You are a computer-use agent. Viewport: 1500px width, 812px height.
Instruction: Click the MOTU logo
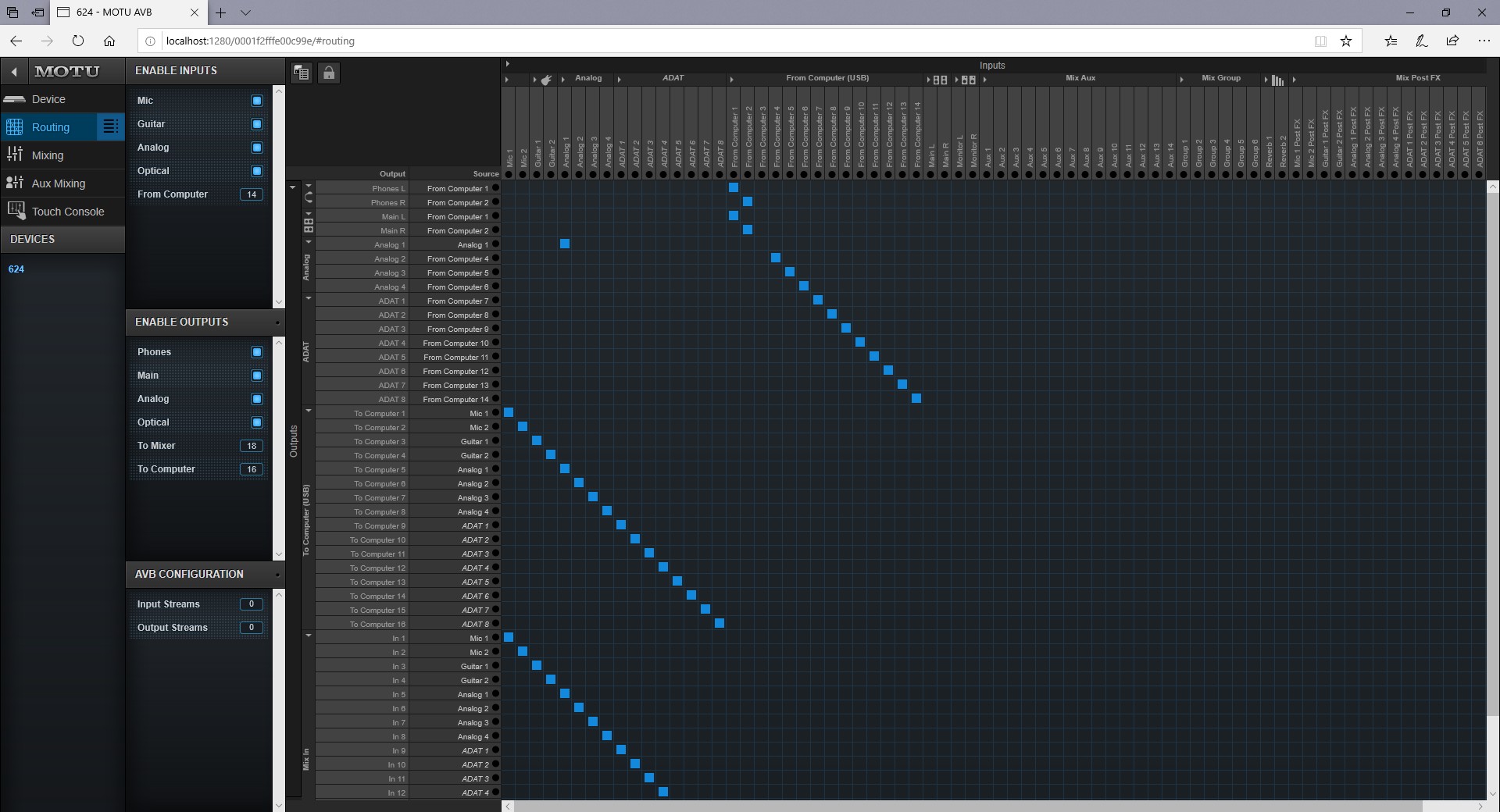coord(67,71)
